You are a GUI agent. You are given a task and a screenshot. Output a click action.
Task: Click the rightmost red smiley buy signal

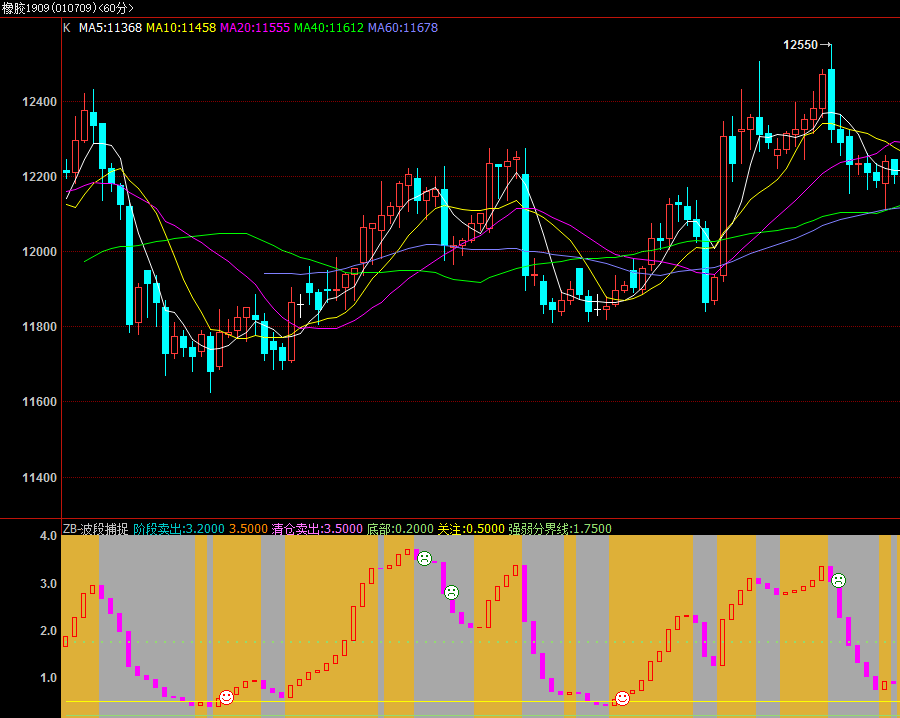click(x=622, y=698)
